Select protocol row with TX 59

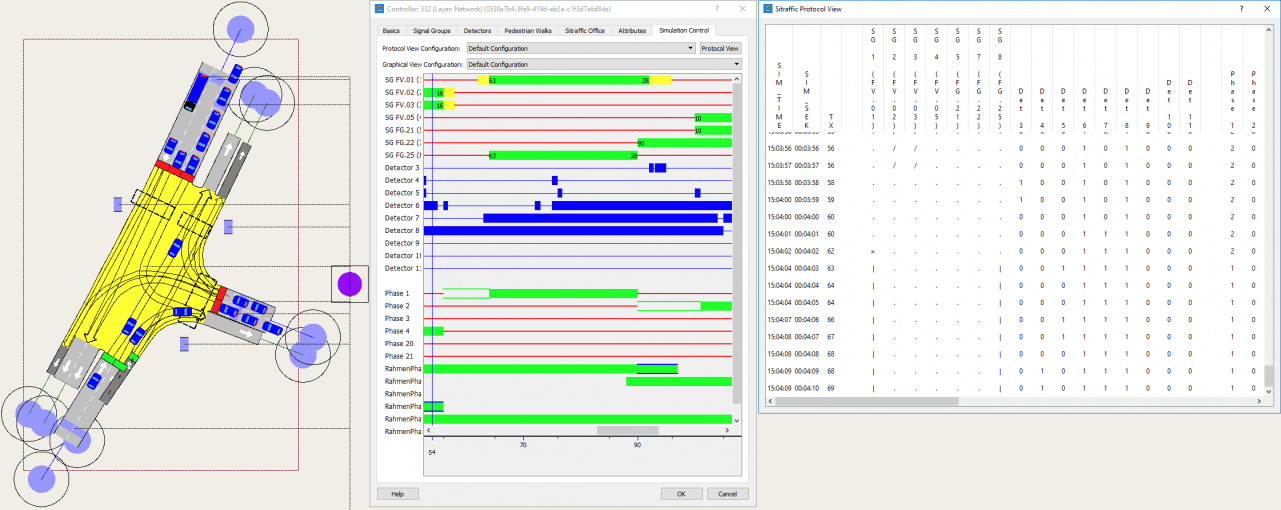click(x=1014, y=200)
